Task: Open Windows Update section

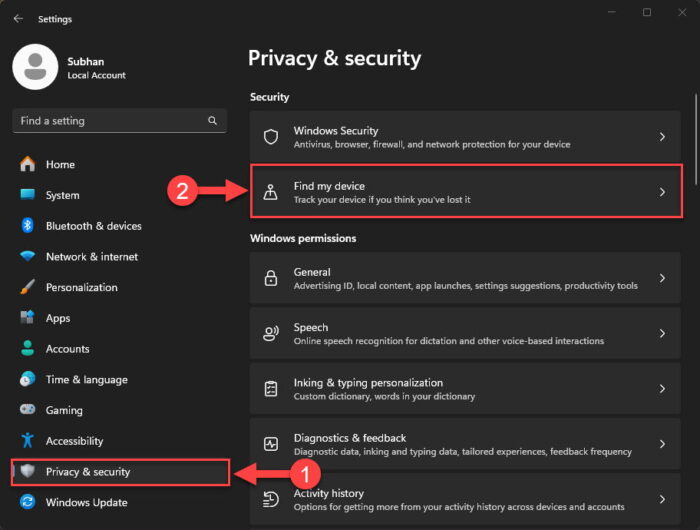Action: pos(87,502)
